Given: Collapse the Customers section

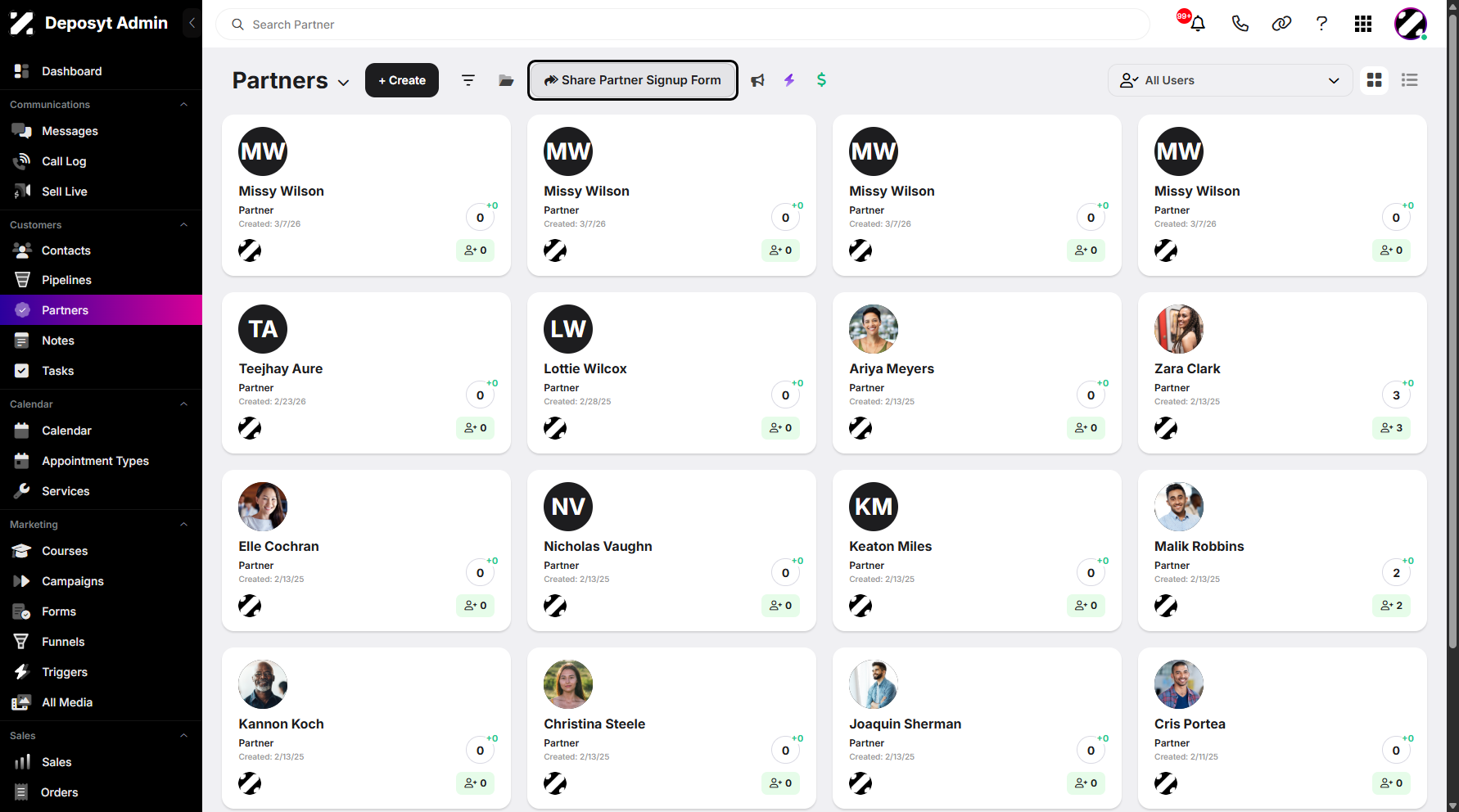Looking at the screenshot, I should coord(183,225).
